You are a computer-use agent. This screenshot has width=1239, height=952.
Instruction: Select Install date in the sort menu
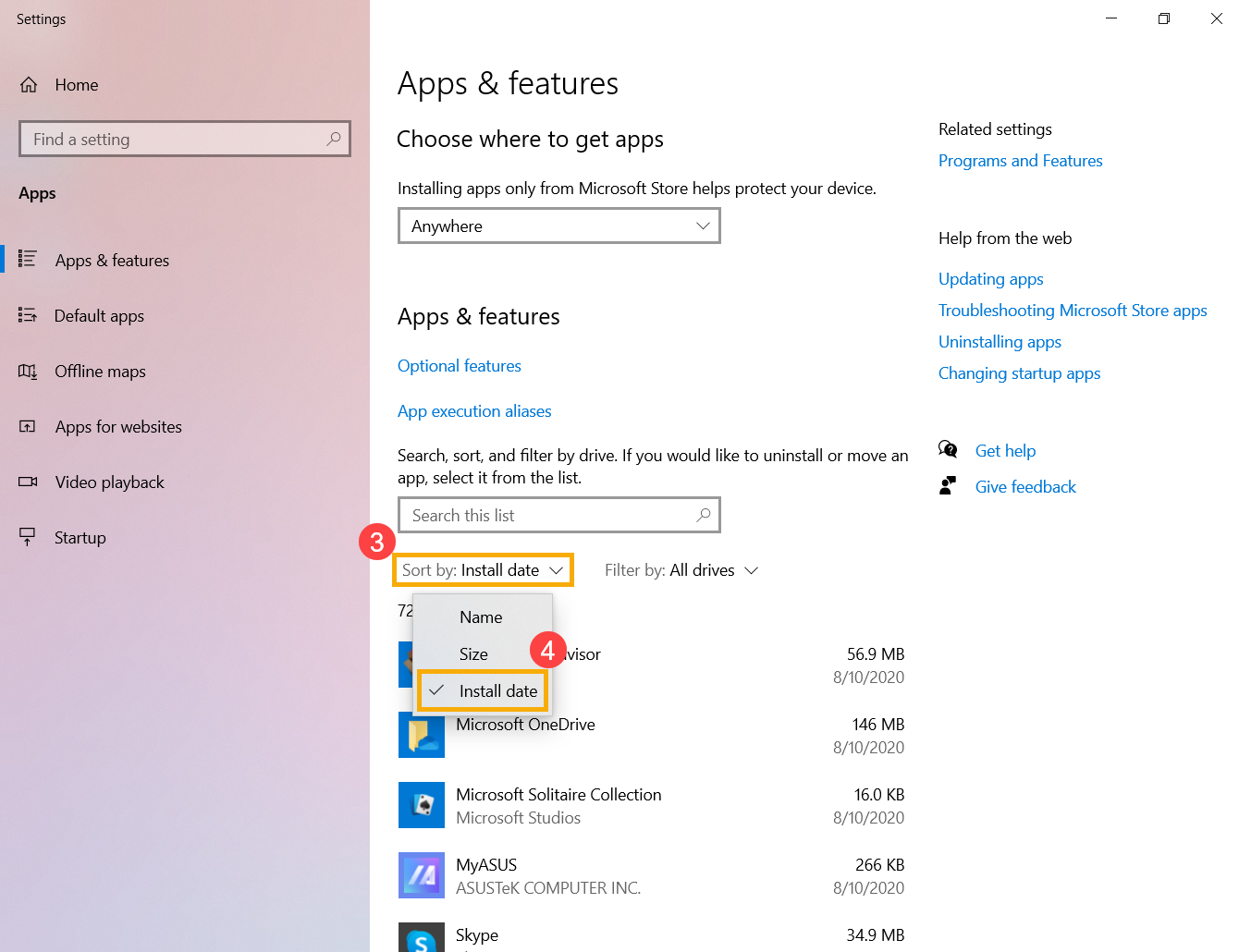coord(498,690)
